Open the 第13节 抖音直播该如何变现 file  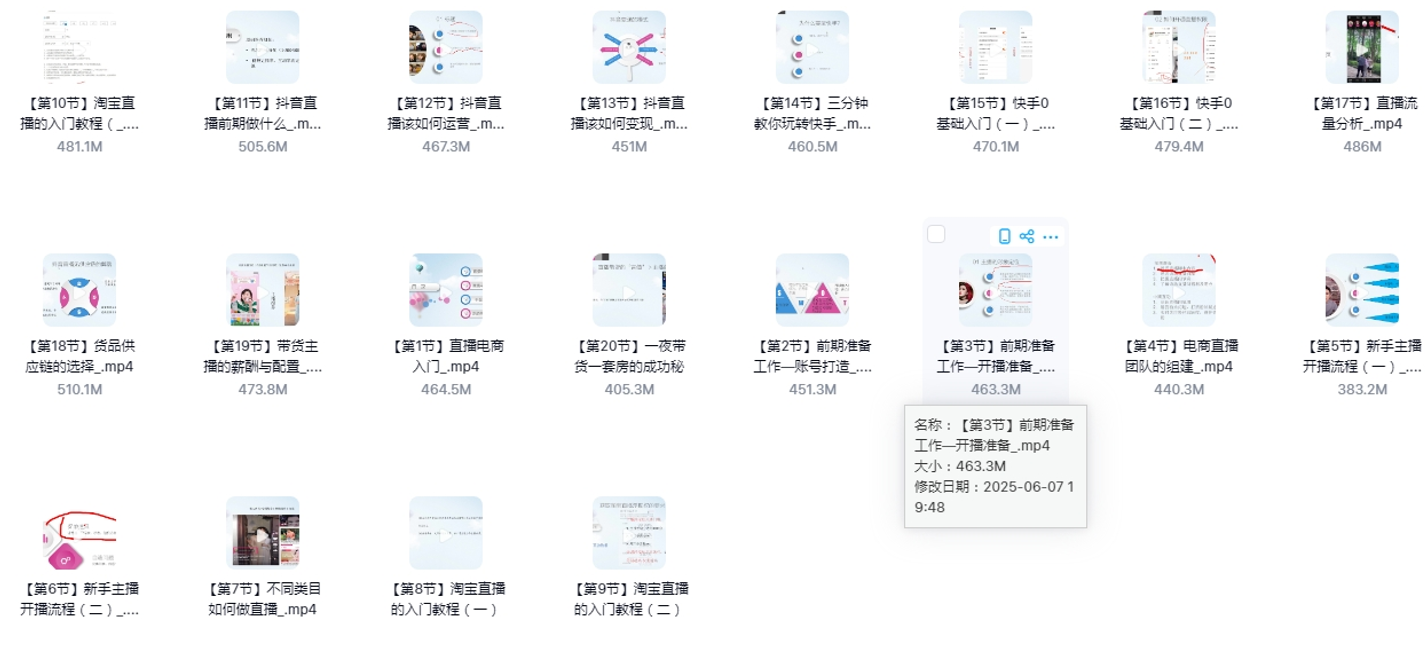point(629,47)
